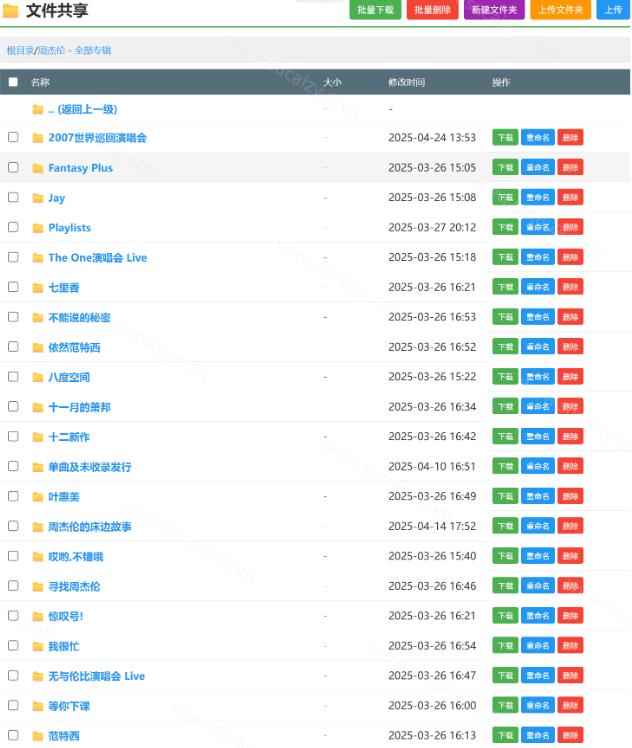Check the box for 等你下课
This screenshot has width=632, height=748.
point(13,705)
